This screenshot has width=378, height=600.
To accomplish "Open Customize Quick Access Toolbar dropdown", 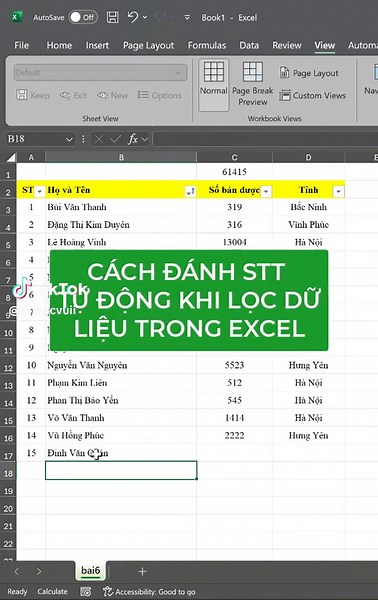I will (x=187, y=17).
